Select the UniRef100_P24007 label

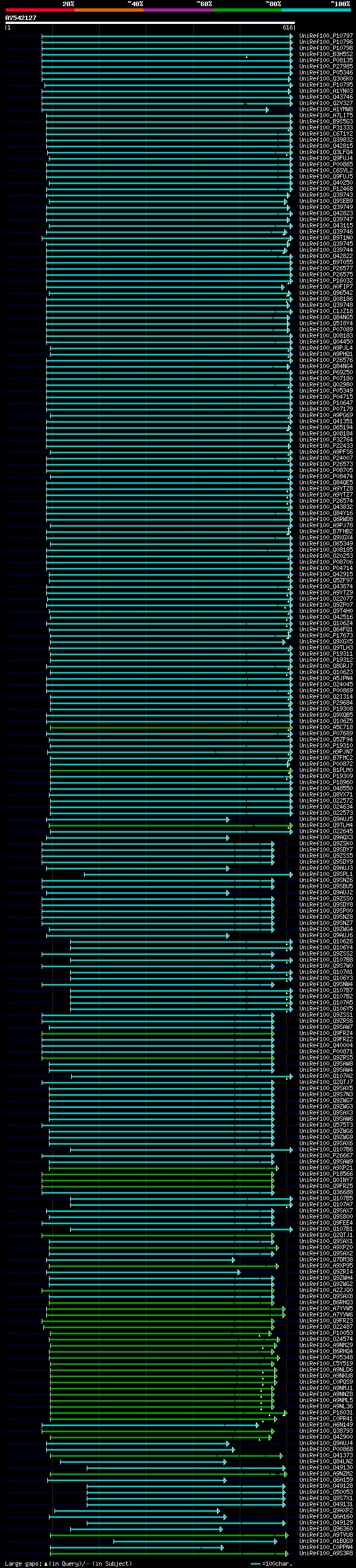[x=326, y=458]
